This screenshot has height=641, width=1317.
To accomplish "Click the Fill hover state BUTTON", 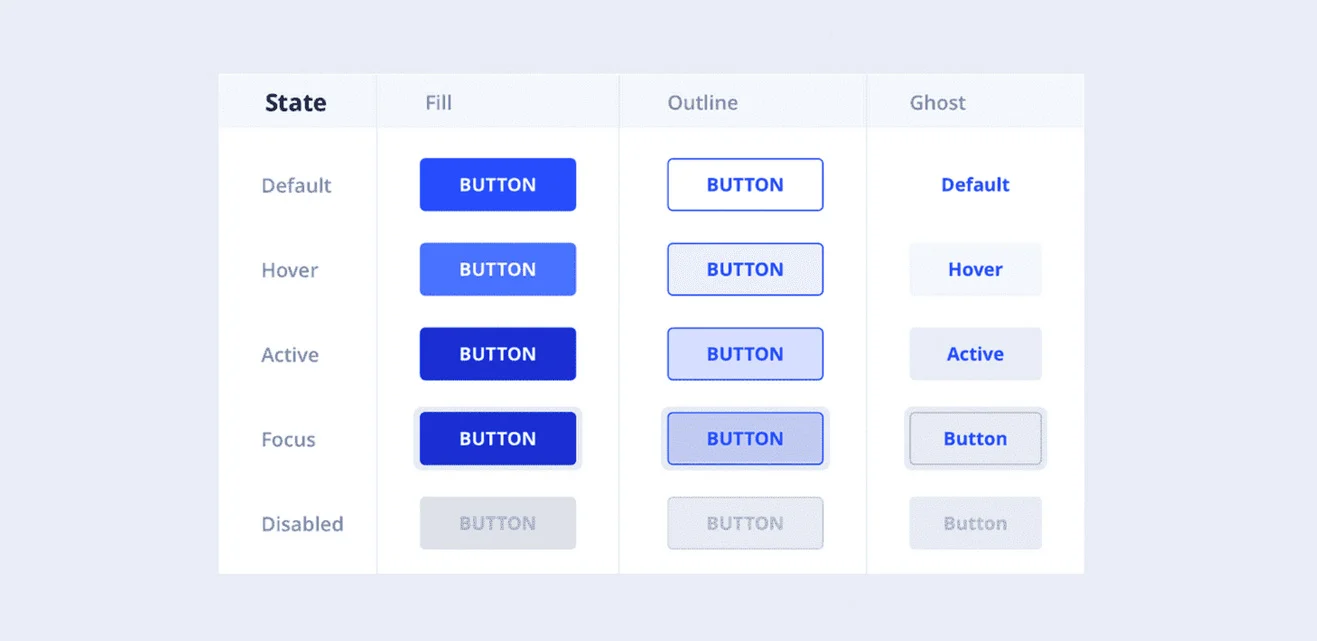I will click(x=497, y=270).
